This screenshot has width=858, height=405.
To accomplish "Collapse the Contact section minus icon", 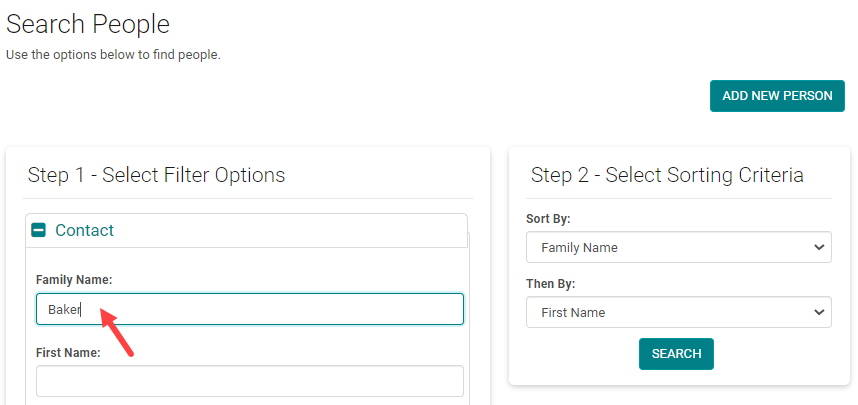I will pos(39,230).
